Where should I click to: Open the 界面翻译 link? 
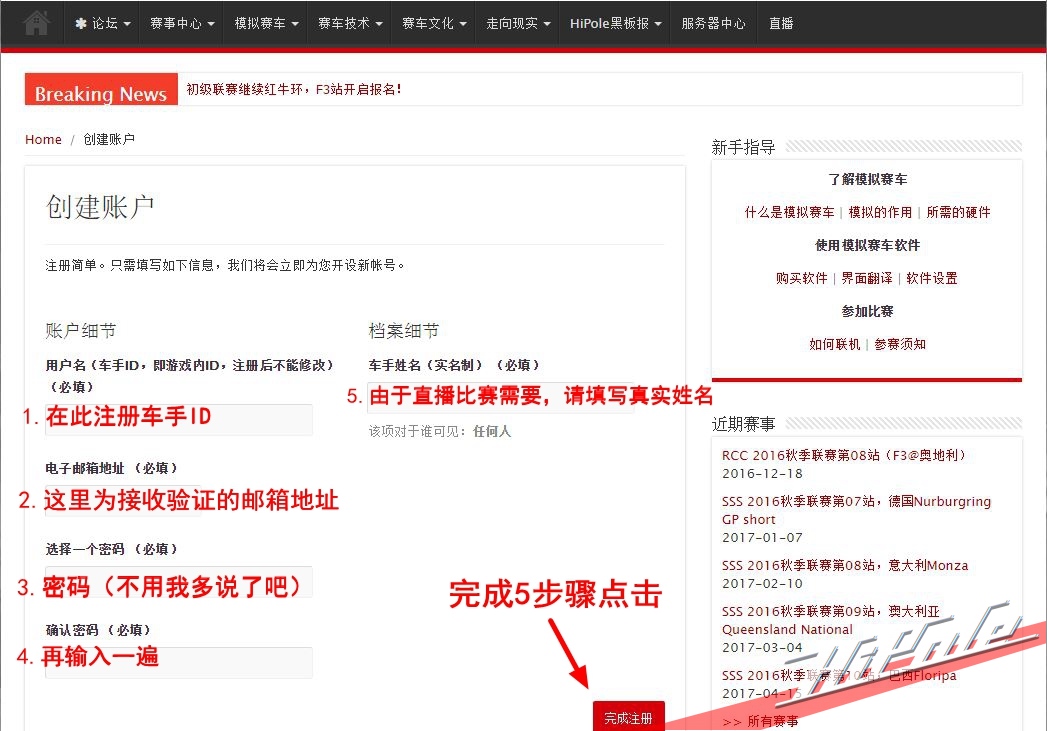pos(867,278)
